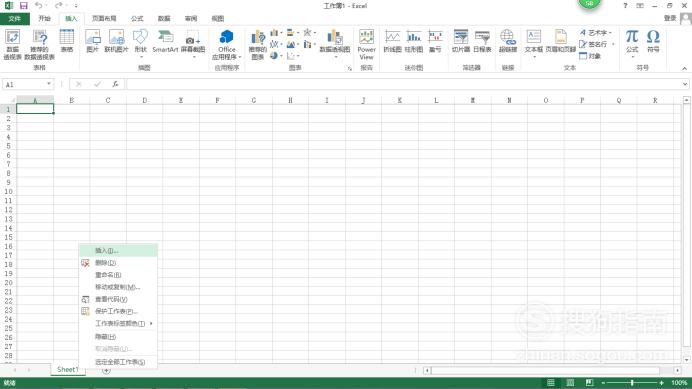The height and width of the screenshot is (389, 692).
Task: Insert a hyperlink with globe icon
Action: [x=508, y=41]
